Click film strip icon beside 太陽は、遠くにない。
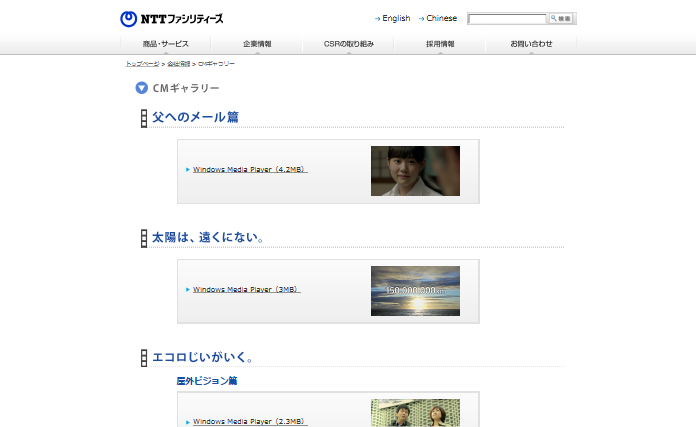Screen dimensions: 696x427 coord(144,238)
